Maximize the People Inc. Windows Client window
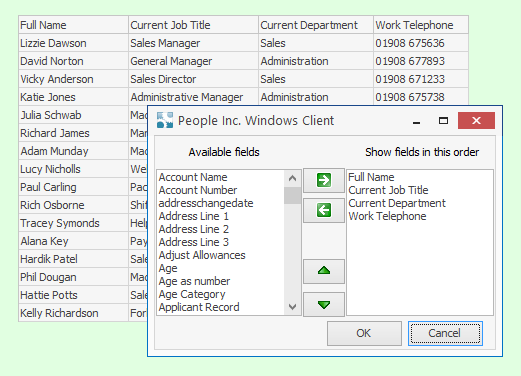521x376 pixels. [443, 121]
